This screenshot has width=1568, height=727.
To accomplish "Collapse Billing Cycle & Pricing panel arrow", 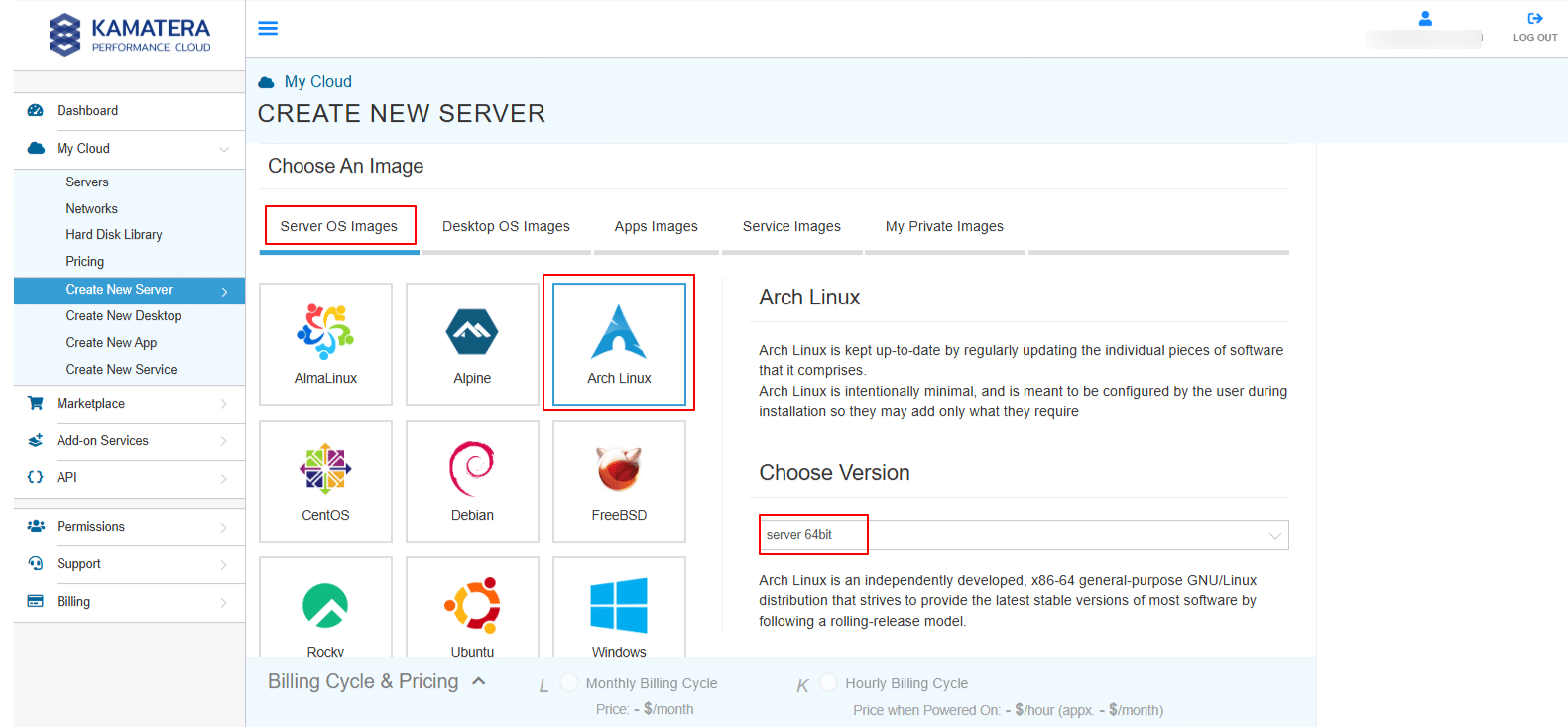I will pyautogui.click(x=479, y=681).
